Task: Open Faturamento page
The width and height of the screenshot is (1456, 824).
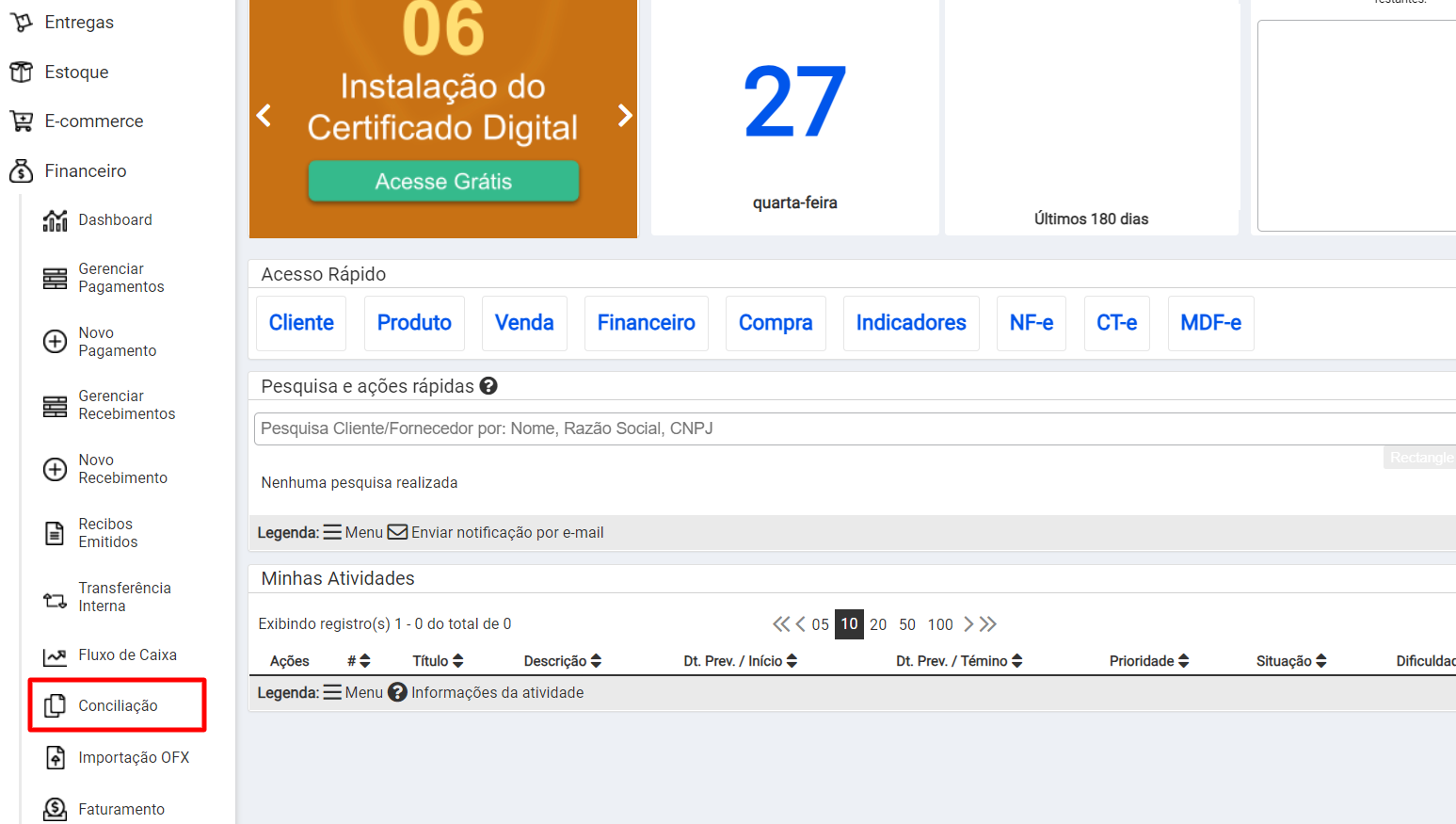Action: pyautogui.click(x=121, y=809)
